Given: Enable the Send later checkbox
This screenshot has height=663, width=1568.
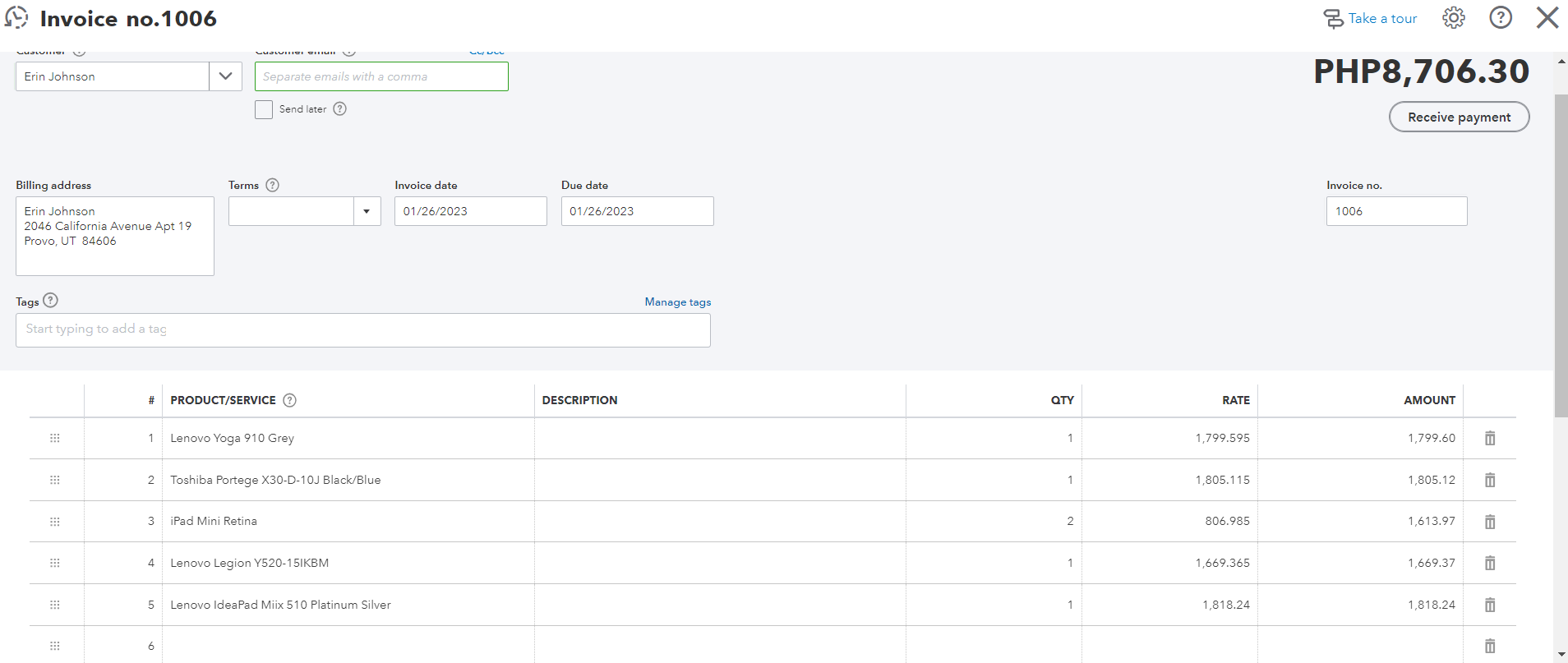Looking at the screenshot, I should pyautogui.click(x=264, y=109).
